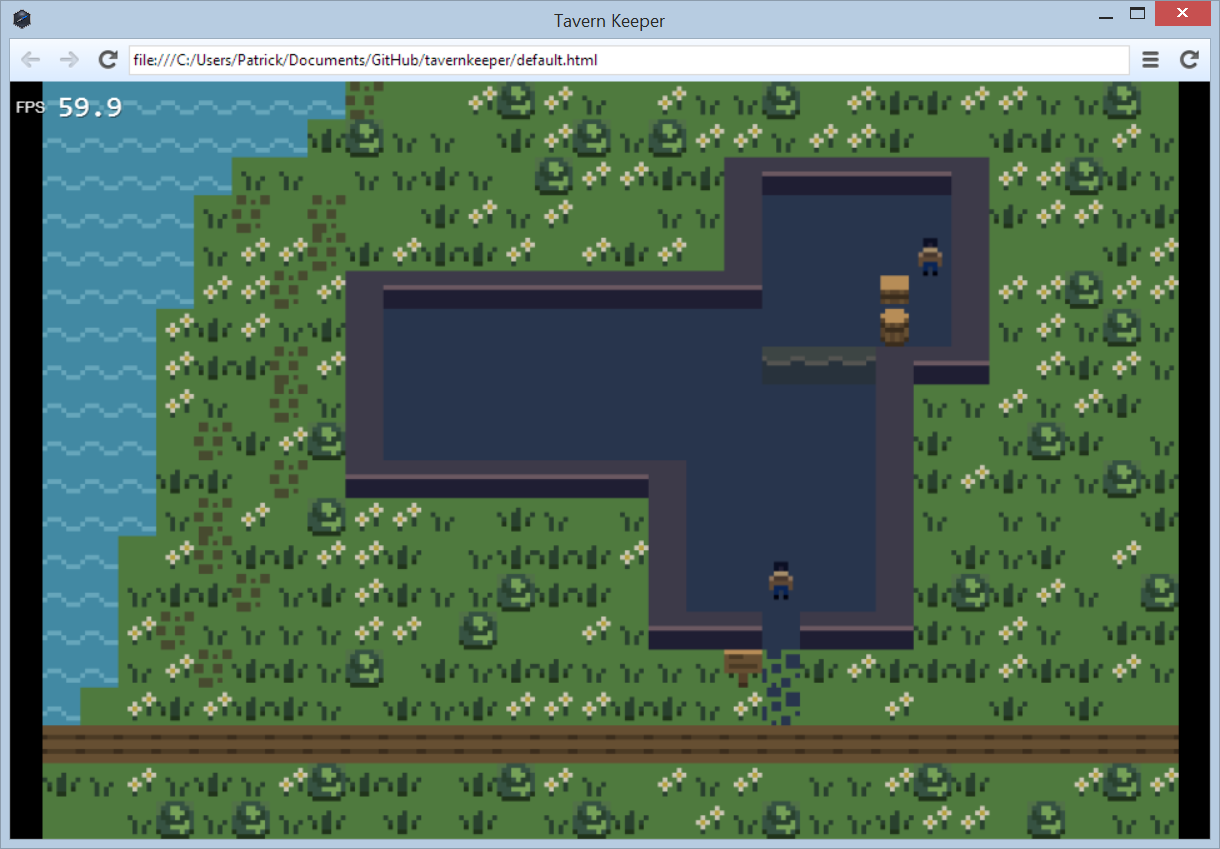Select the character near the tavern entrance
1220x849 pixels.
781,580
